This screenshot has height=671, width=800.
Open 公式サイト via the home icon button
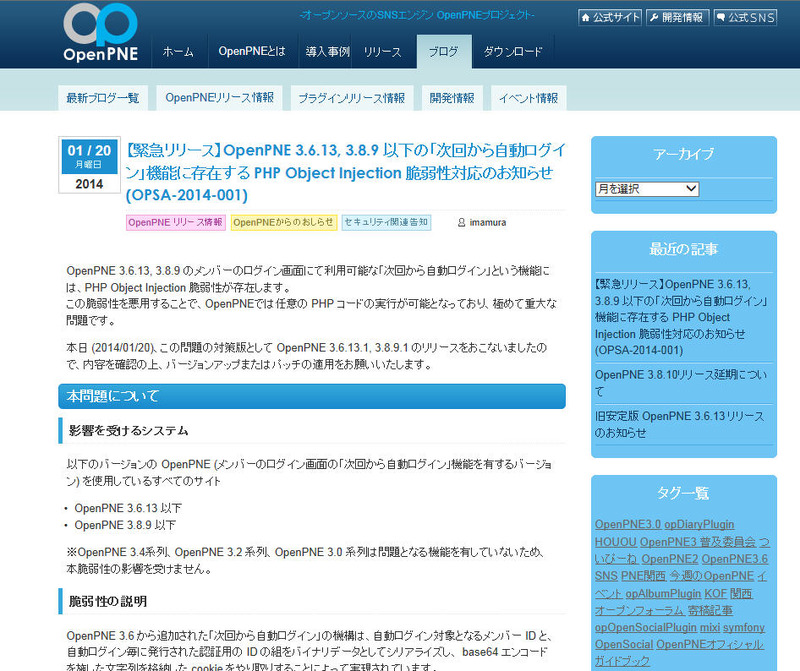[x=610, y=17]
